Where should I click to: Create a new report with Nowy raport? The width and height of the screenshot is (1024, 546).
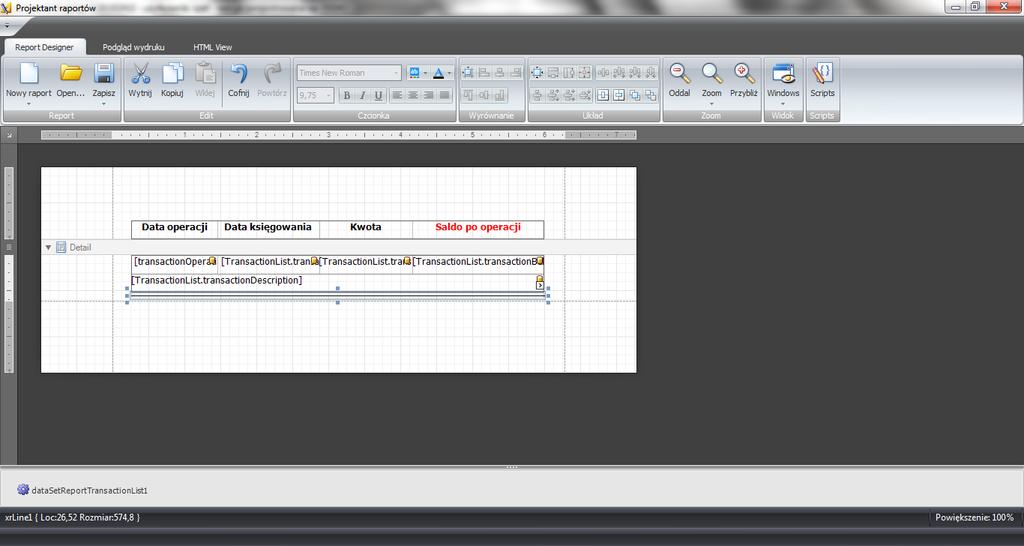click(29, 80)
